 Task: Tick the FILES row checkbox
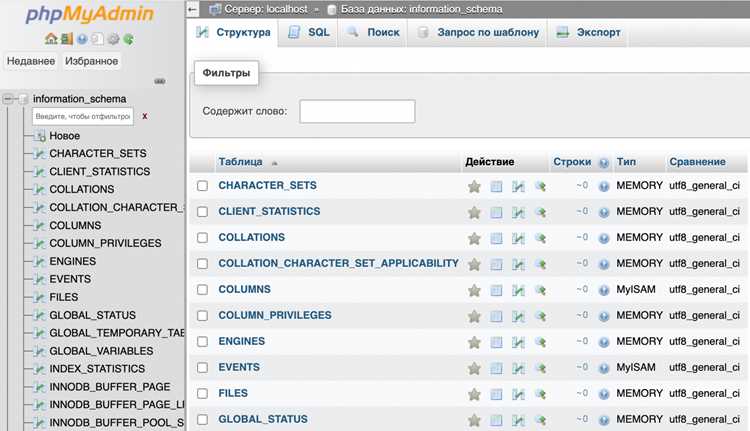pos(202,393)
